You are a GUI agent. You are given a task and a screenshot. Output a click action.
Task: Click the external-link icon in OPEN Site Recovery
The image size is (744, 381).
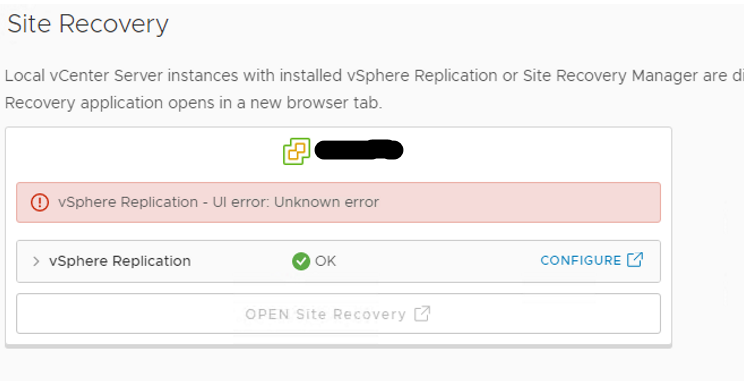click(x=422, y=314)
